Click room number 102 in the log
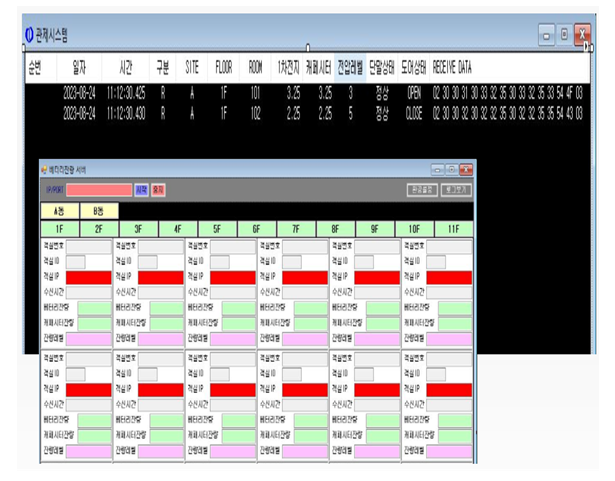Screen dimensions: 615x481 click(x=255, y=113)
